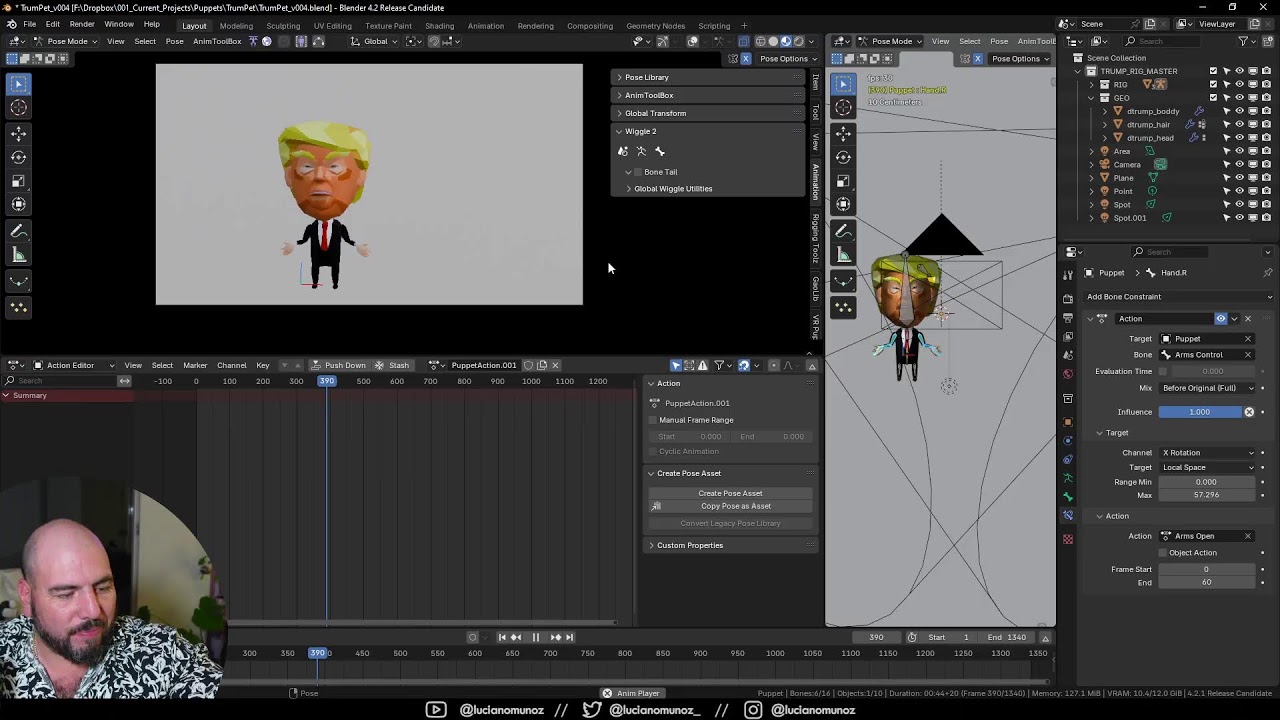Viewport: 1280px width, 720px height.
Task: Open the Channel X Rotation dropdown
Action: pyautogui.click(x=1206, y=453)
